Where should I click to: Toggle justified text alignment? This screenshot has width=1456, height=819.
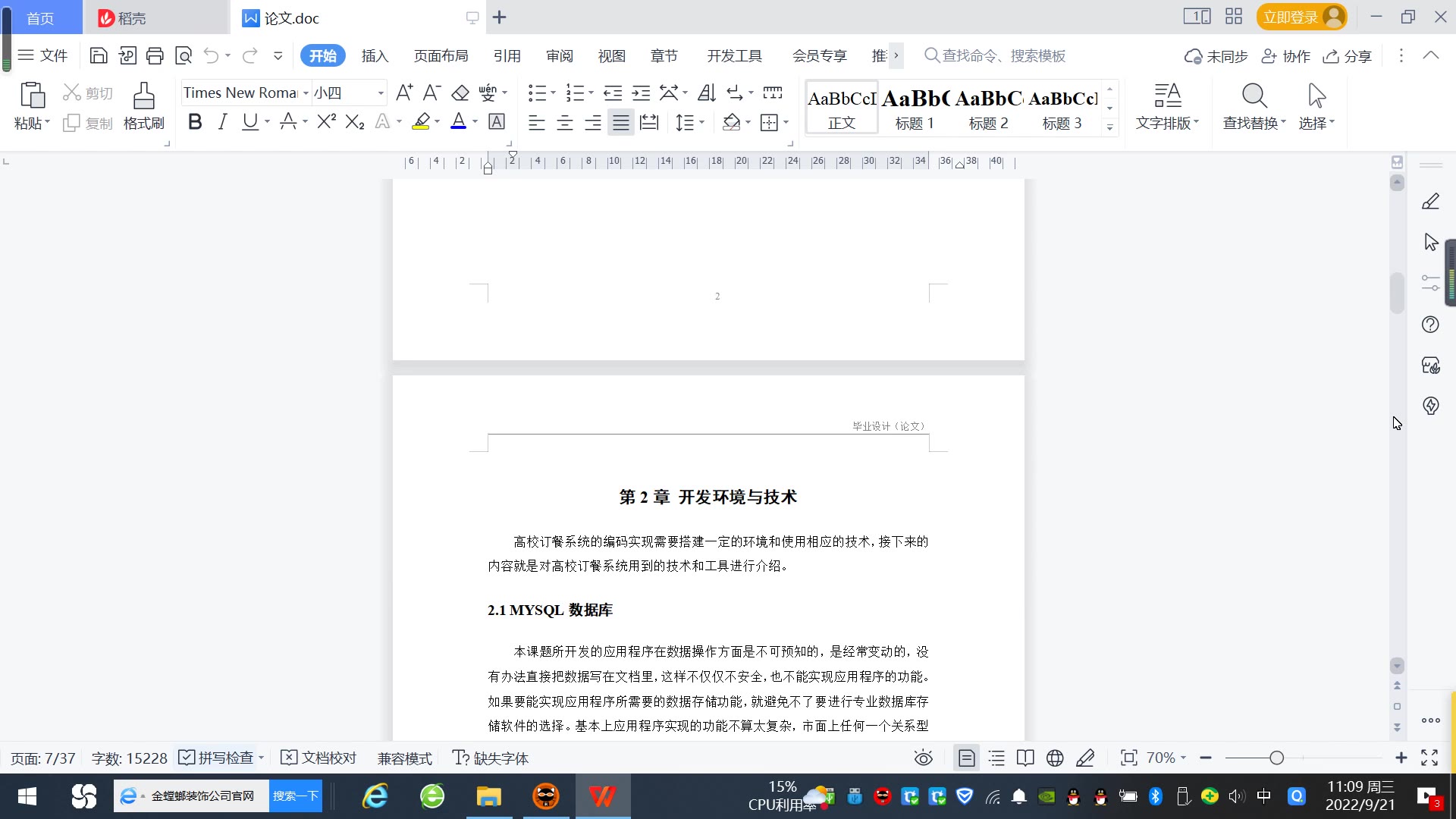click(x=621, y=122)
